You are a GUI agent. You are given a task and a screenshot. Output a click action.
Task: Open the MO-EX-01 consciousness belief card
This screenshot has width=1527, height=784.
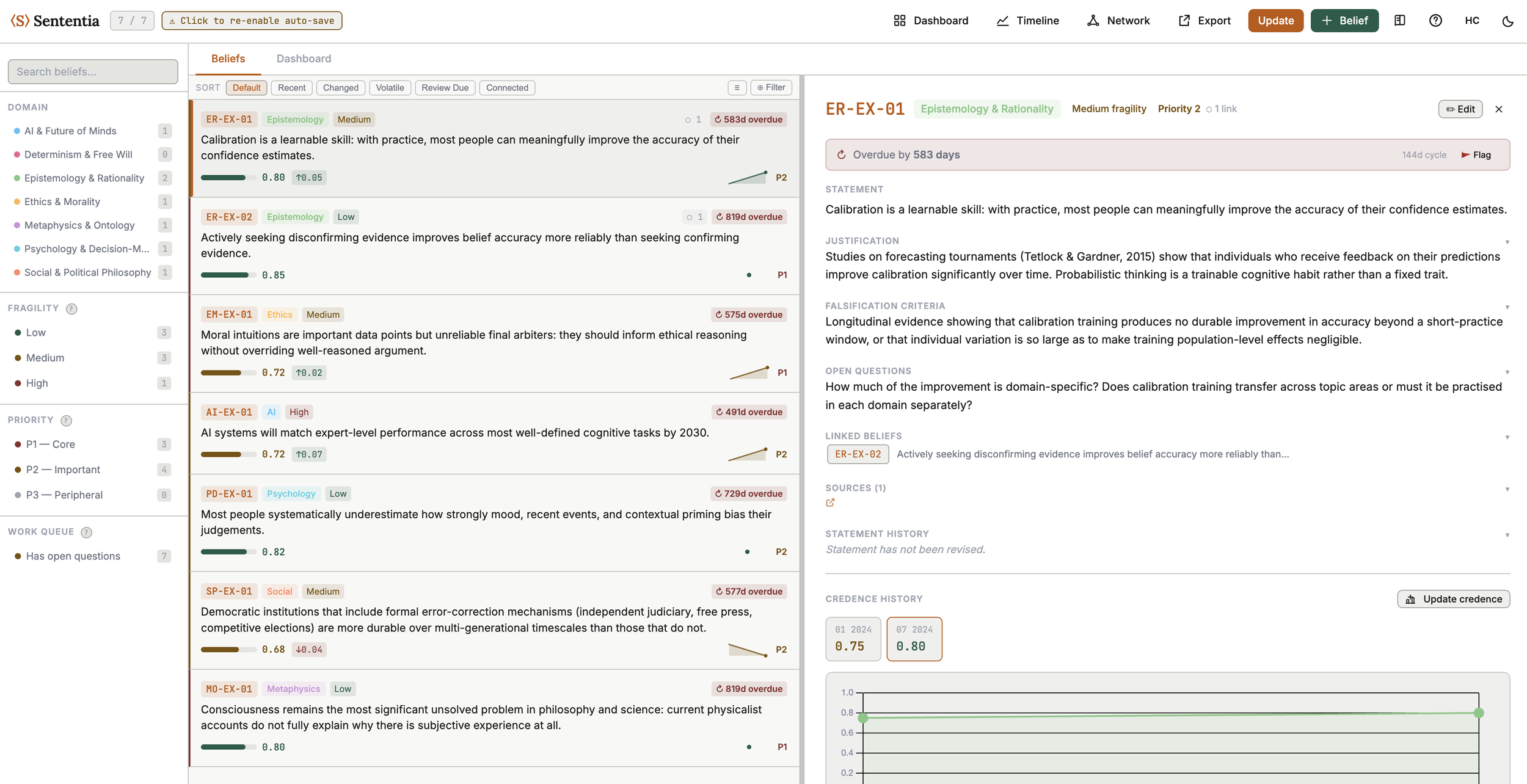pyautogui.click(x=494, y=718)
